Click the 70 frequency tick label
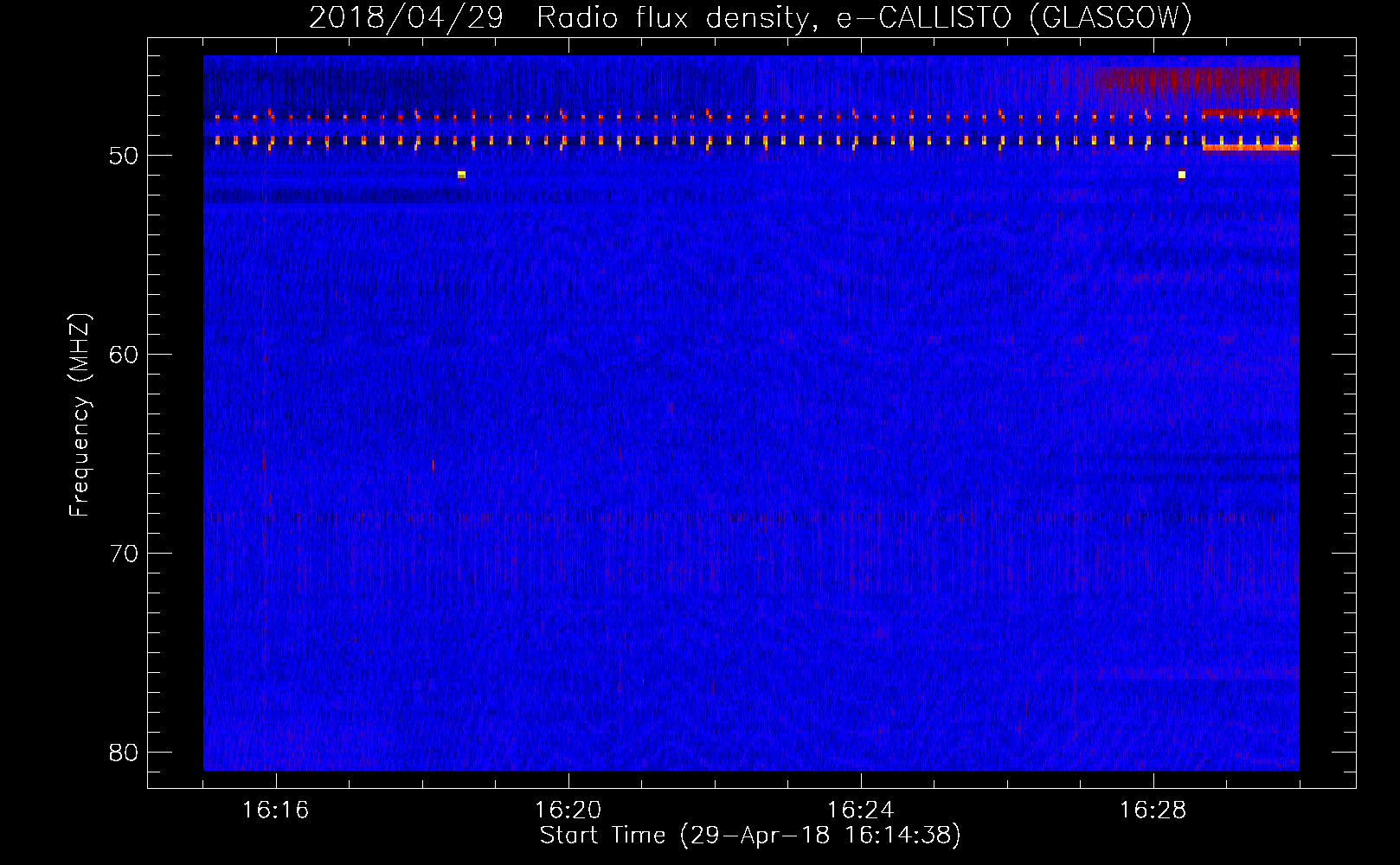The width and height of the screenshot is (1400, 865). pyautogui.click(x=124, y=554)
